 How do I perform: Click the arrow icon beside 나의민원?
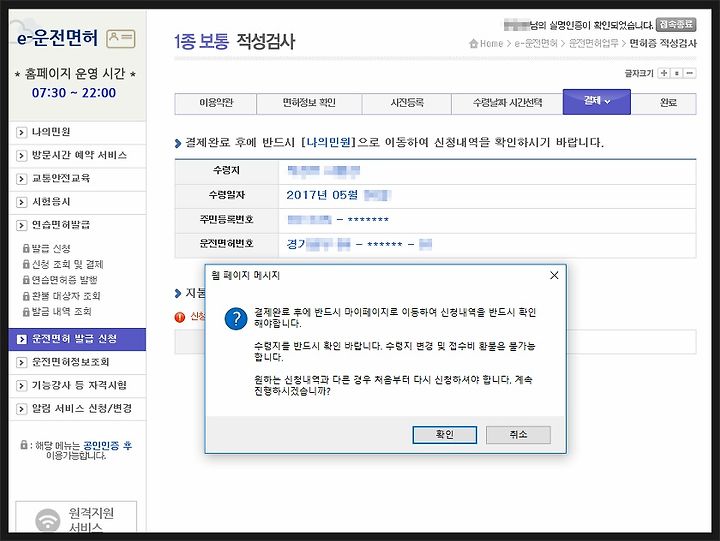coord(21,133)
